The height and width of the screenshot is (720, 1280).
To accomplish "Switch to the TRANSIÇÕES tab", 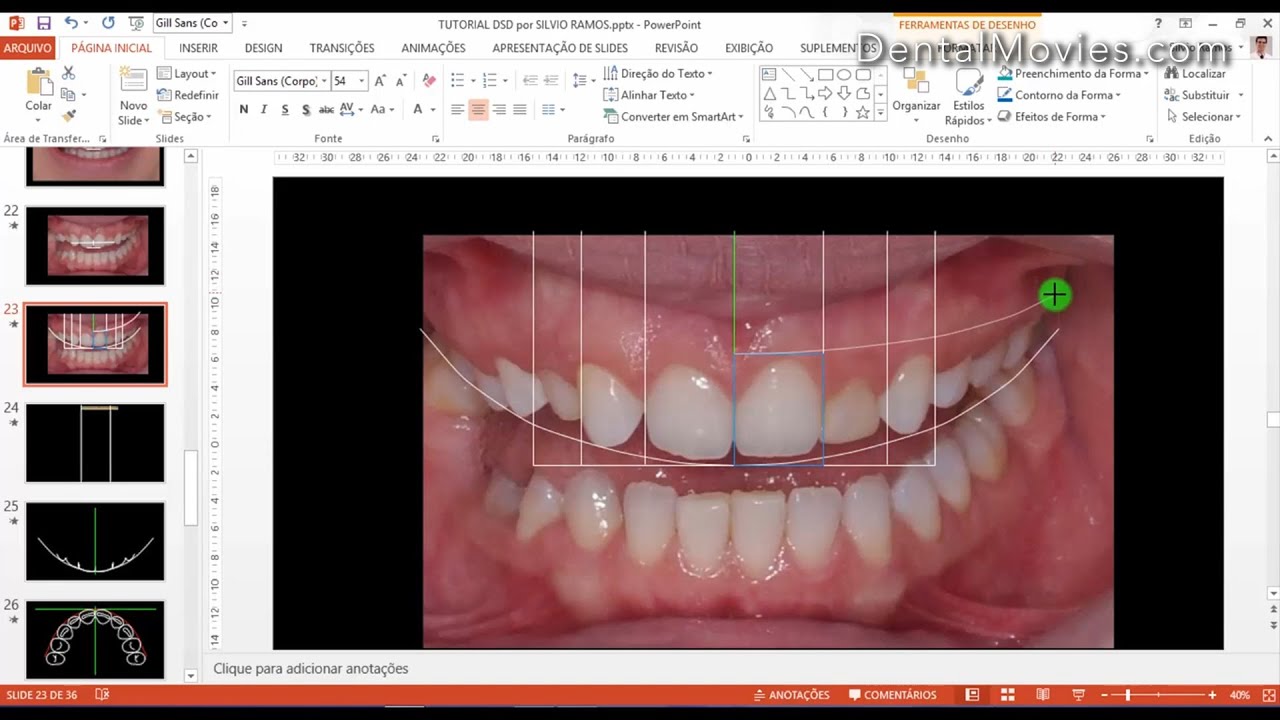I will (x=342, y=47).
